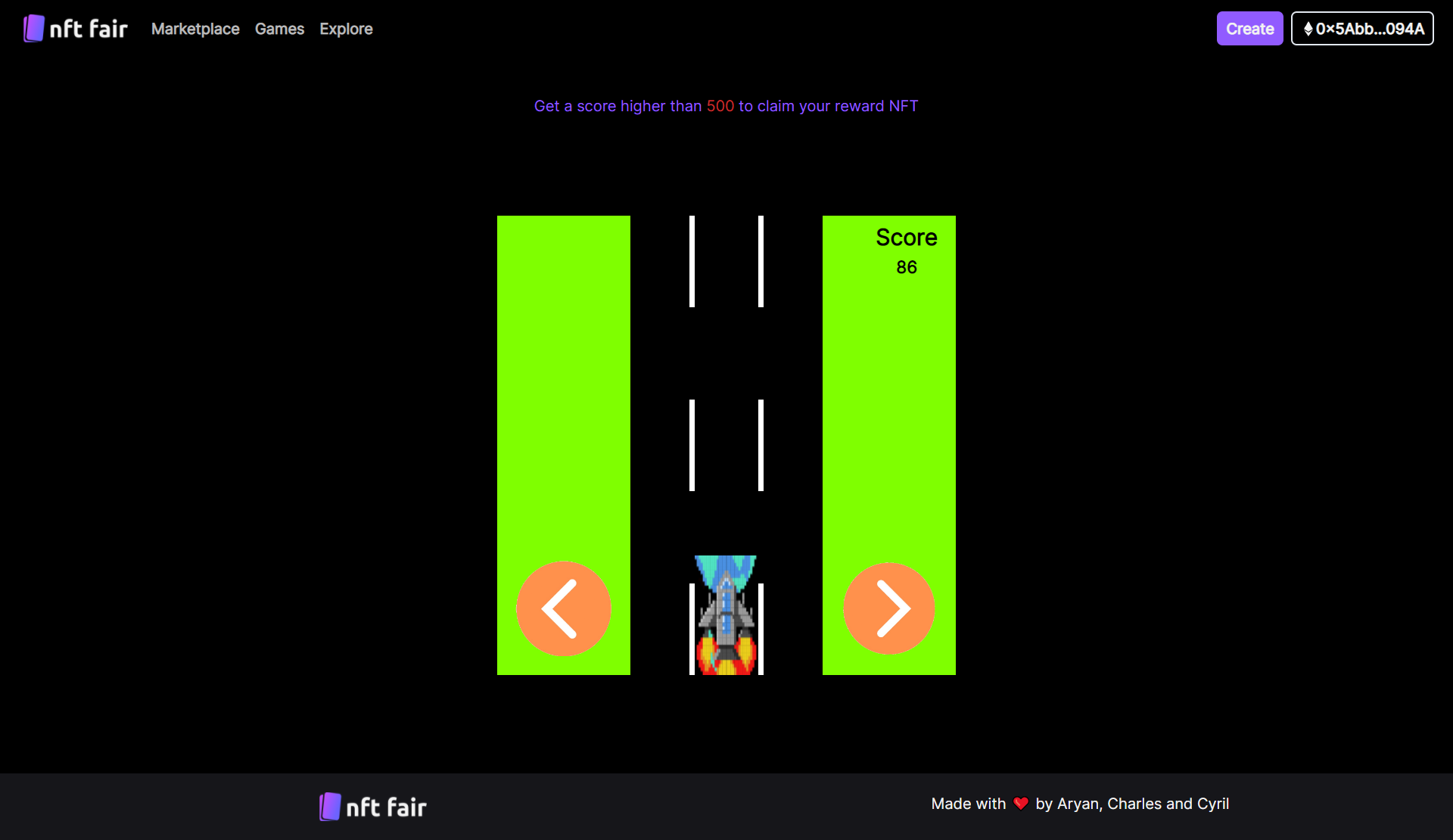Click the rocket ship sprite
This screenshot has height=840, width=1453.
[x=726, y=614]
